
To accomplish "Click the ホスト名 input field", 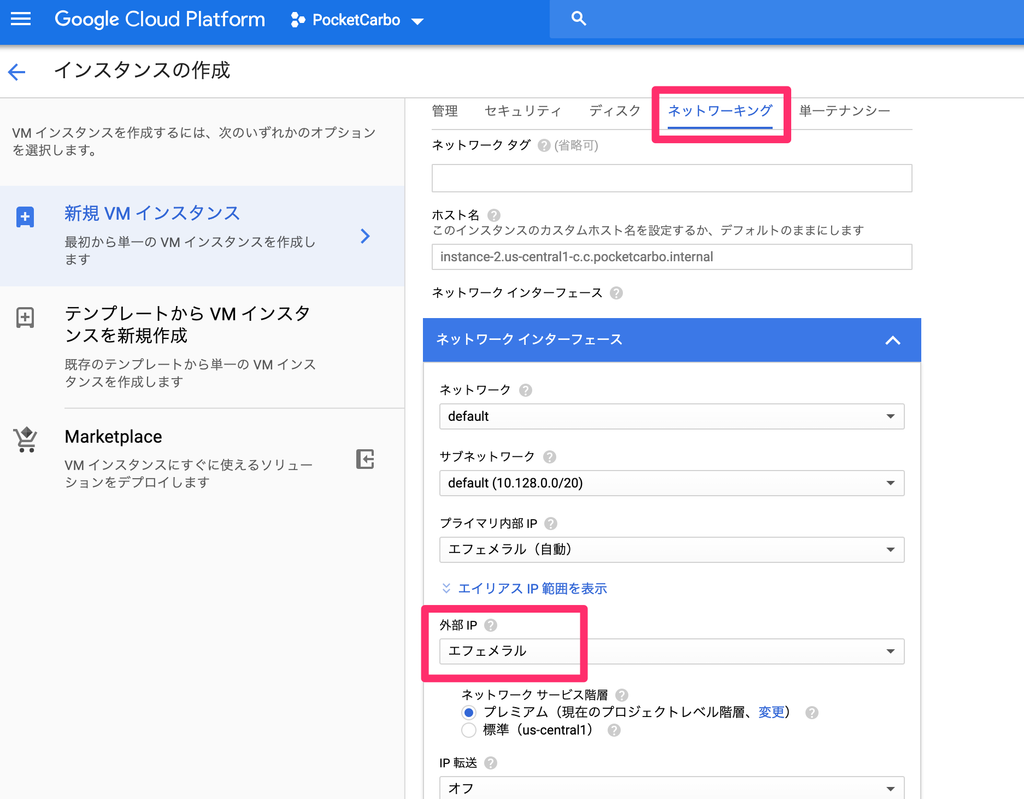I will pyautogui.click(x=671, y=257).
